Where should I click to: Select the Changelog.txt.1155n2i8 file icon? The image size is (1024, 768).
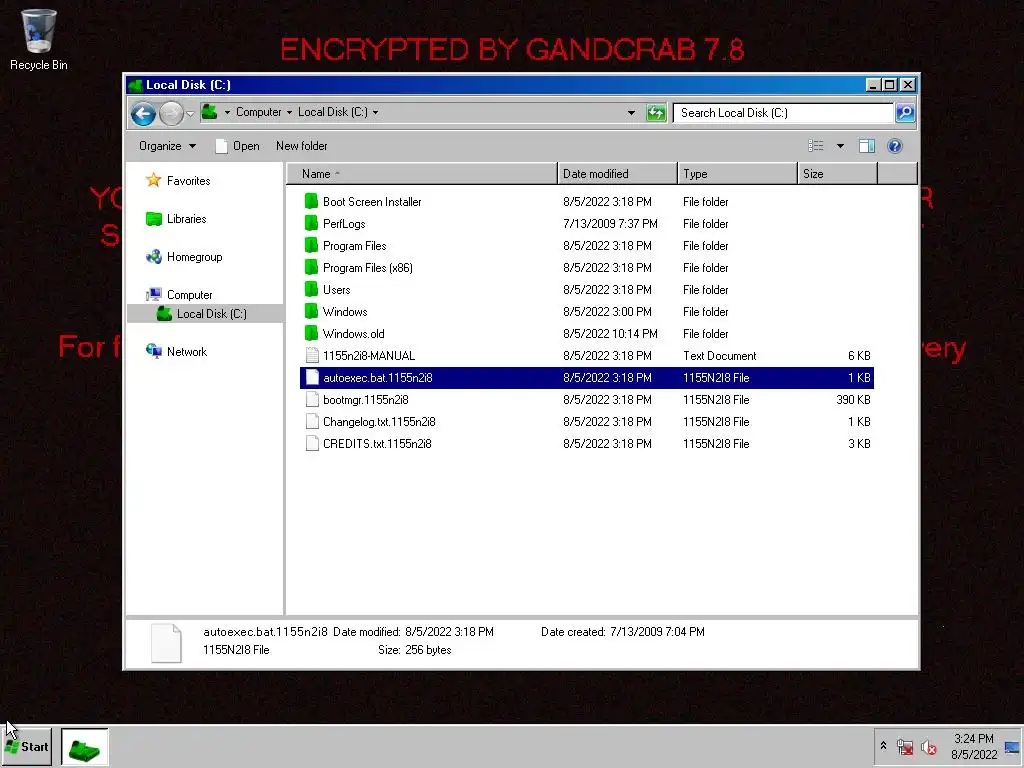click(312, 421)
